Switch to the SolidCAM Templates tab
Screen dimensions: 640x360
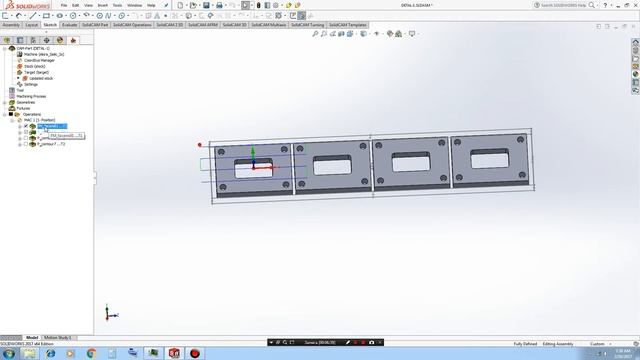[348, 25]
